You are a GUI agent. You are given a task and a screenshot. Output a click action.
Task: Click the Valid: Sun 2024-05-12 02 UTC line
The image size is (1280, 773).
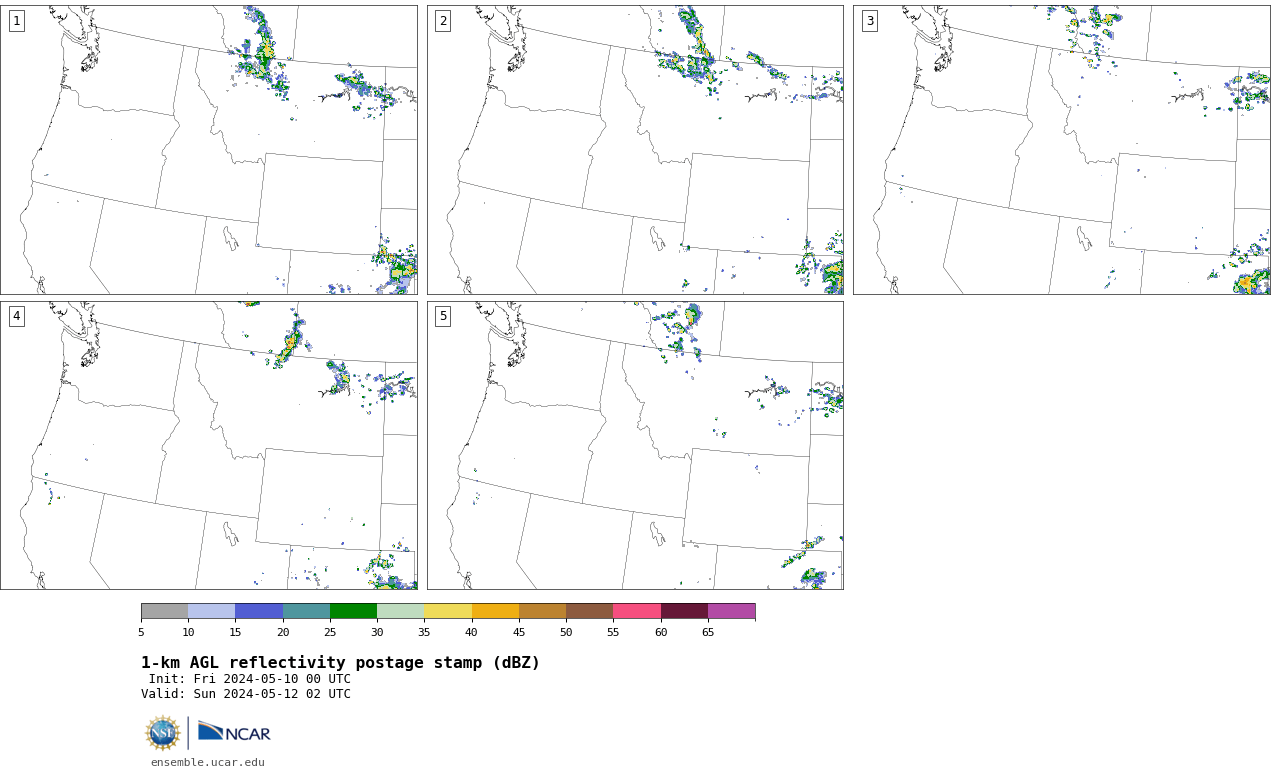click(246, 694)
